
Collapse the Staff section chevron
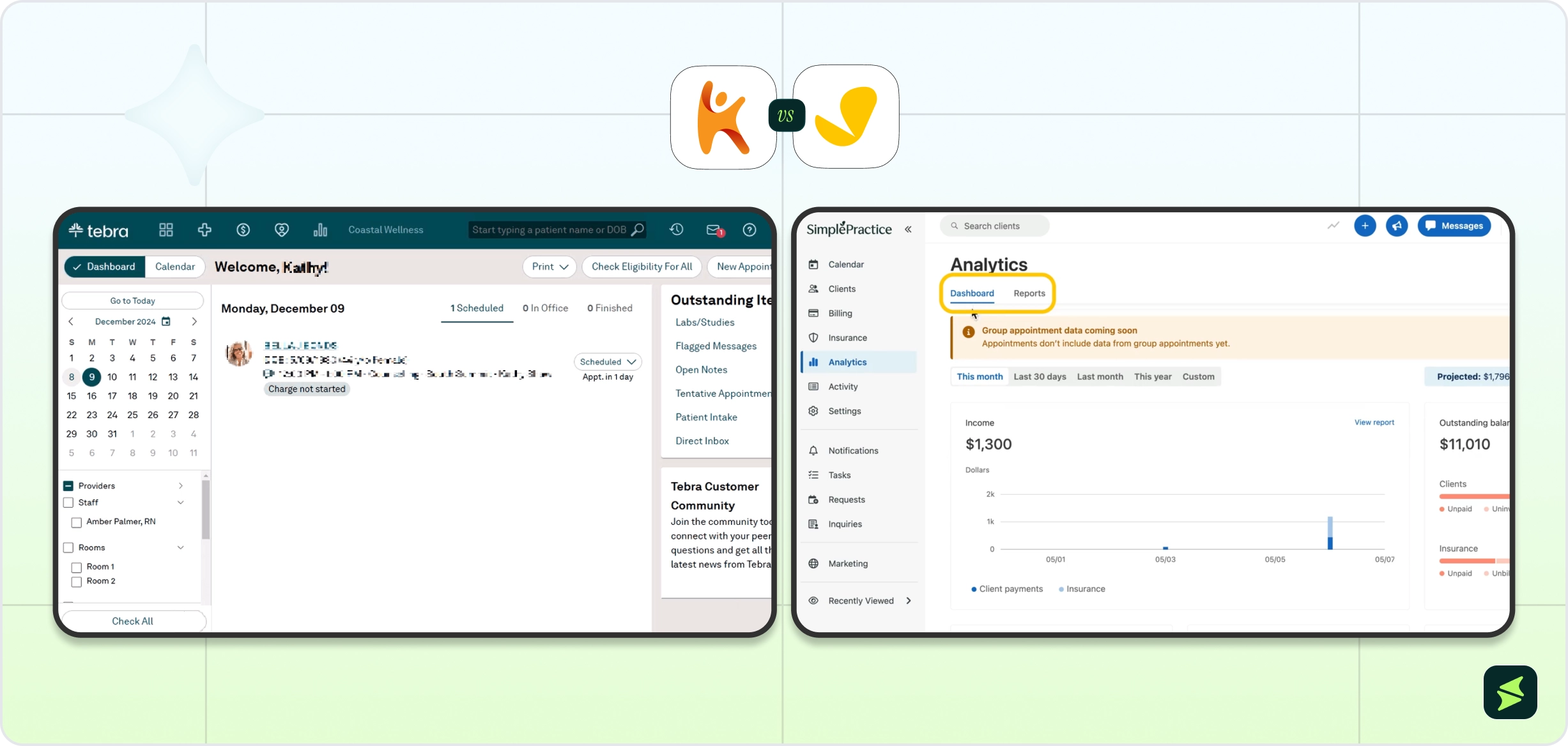tap(181, 502)
